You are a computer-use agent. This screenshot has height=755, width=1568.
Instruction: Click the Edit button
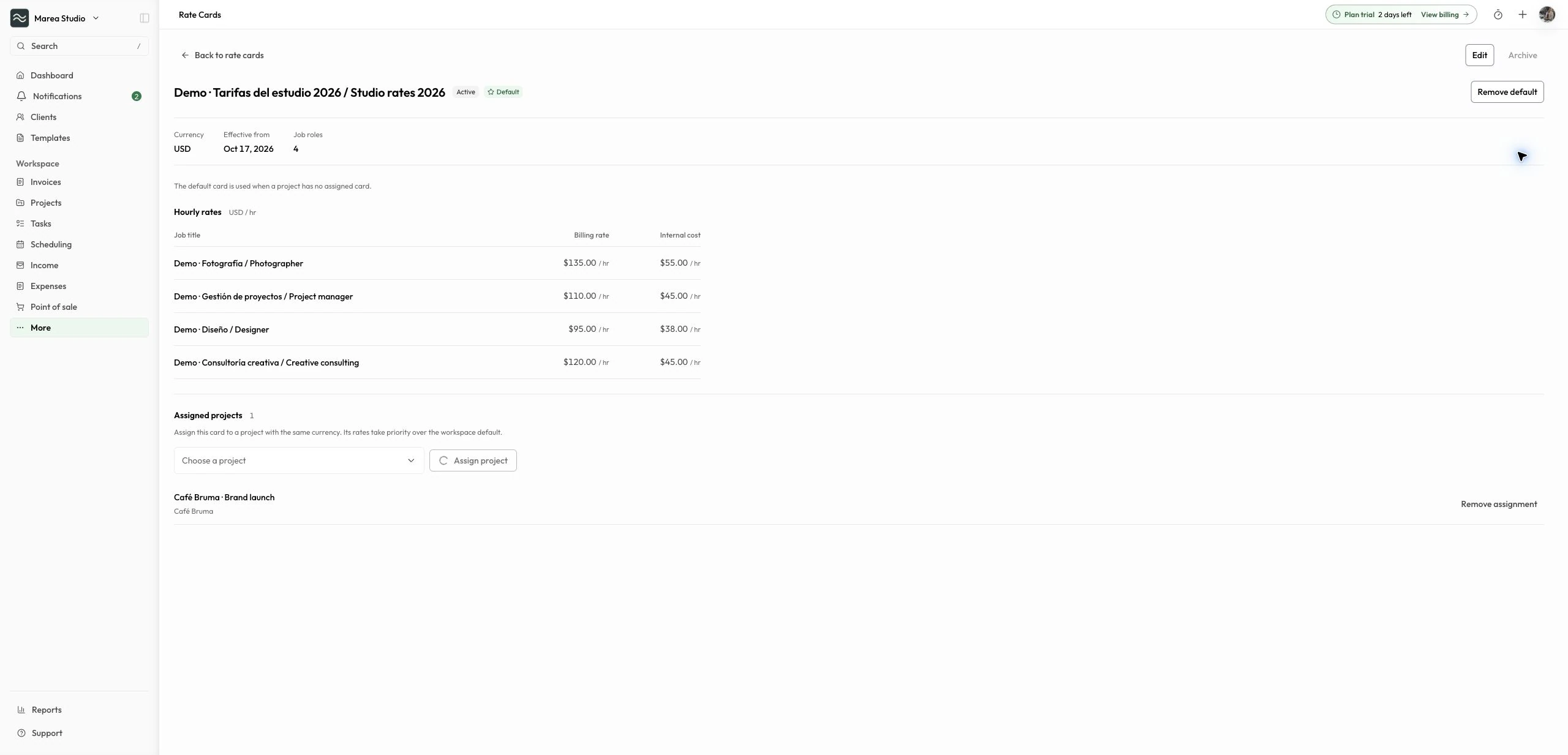pos(1479,55)
